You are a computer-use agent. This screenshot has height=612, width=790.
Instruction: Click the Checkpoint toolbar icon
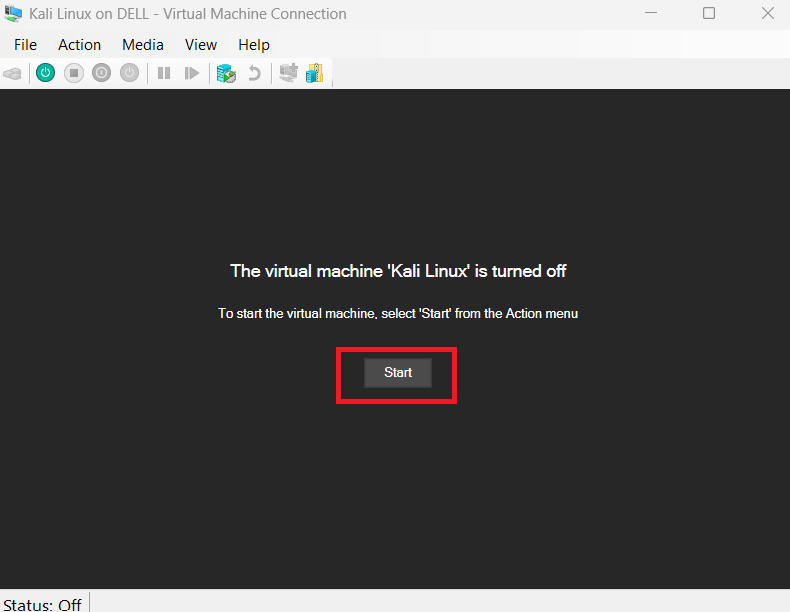pos(226,74)
